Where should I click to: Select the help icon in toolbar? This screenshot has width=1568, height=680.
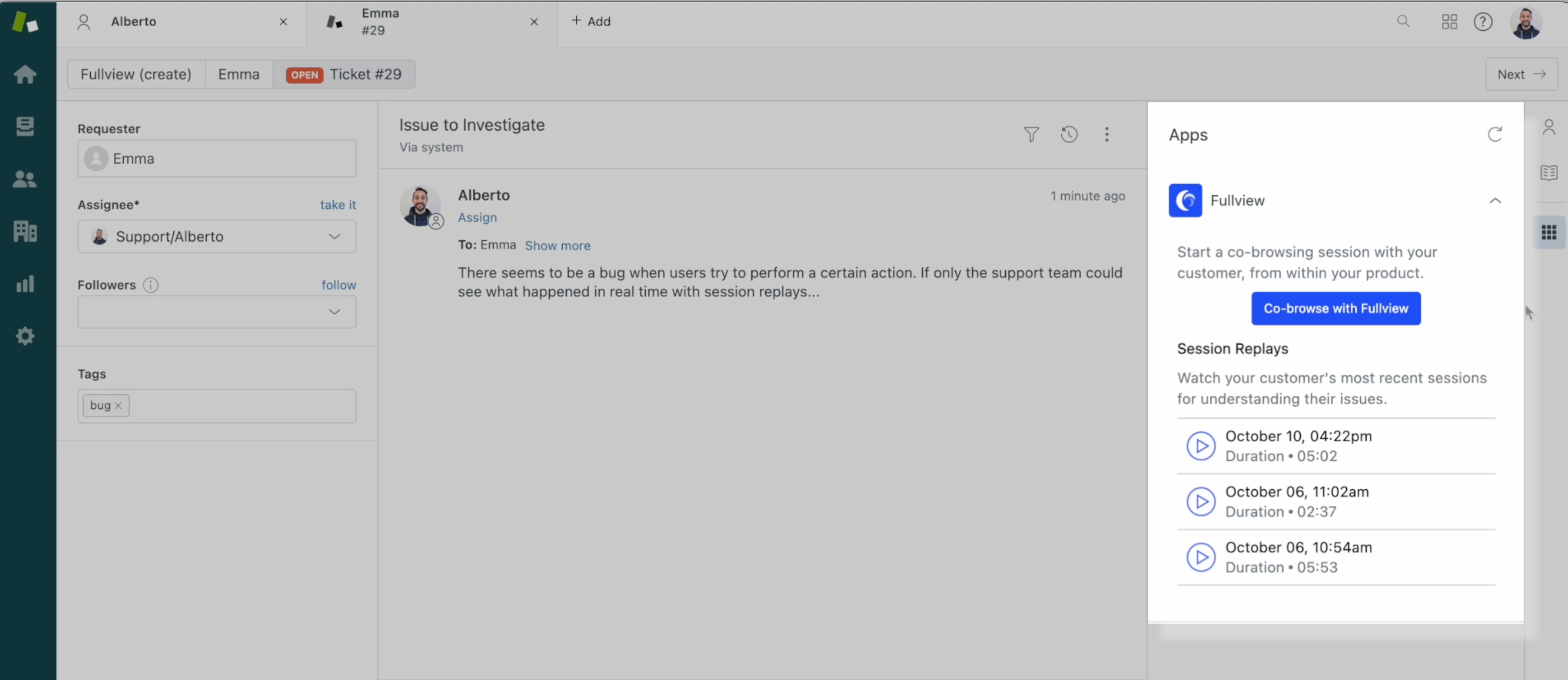click(x=1485, y=21)
